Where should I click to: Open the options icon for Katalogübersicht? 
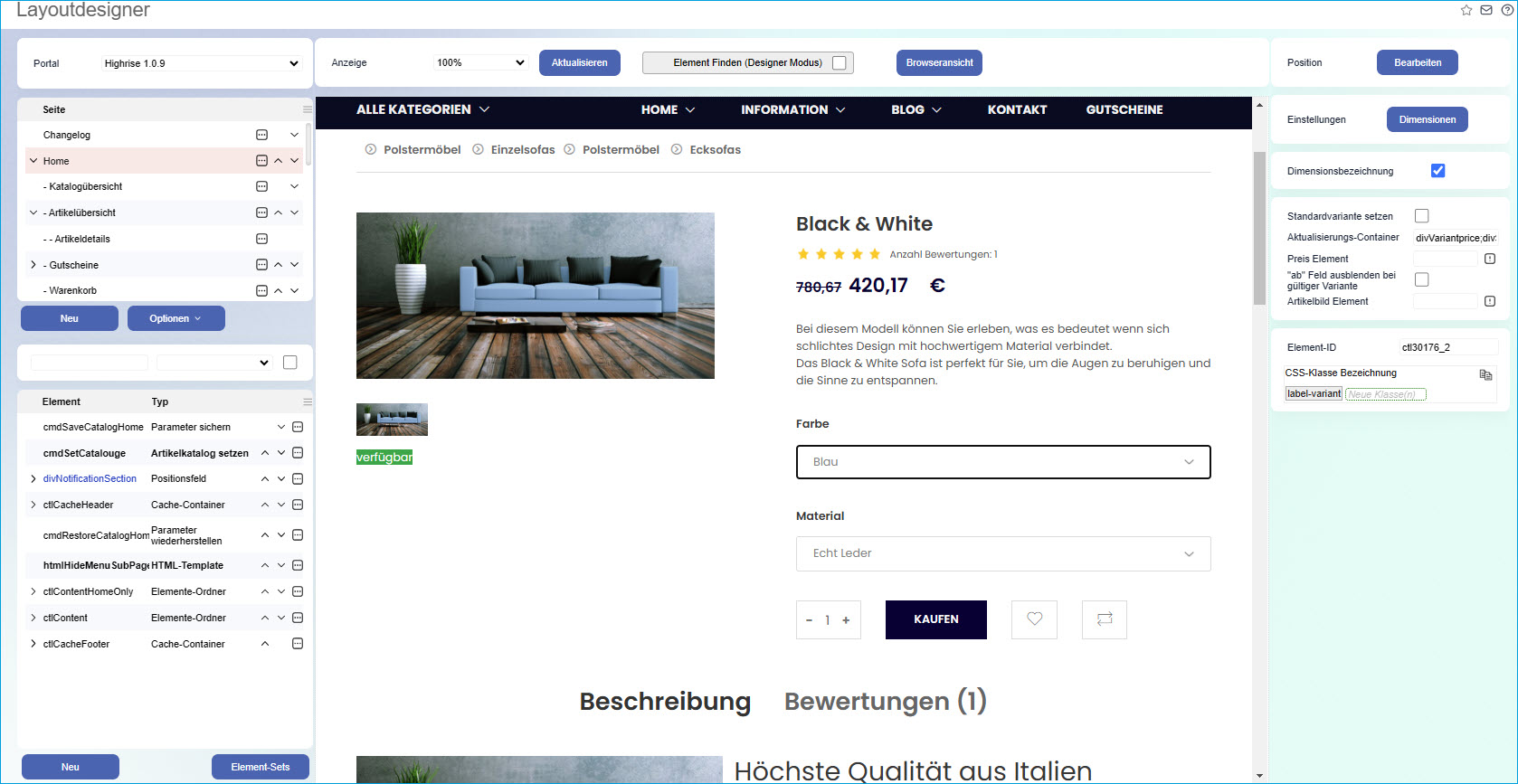coord(262,186)
